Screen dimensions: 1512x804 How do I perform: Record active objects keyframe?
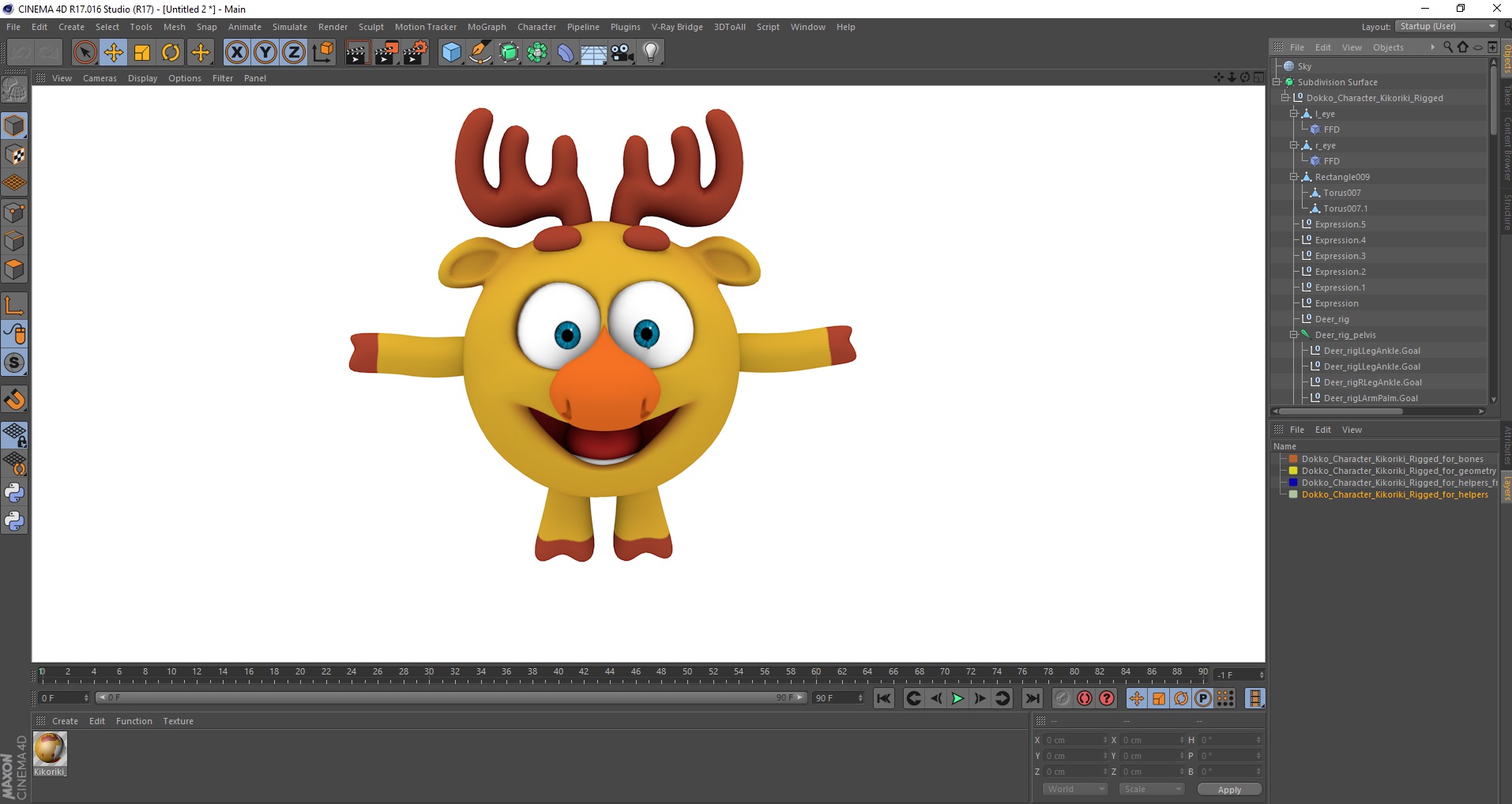[x=1062, y=698]
